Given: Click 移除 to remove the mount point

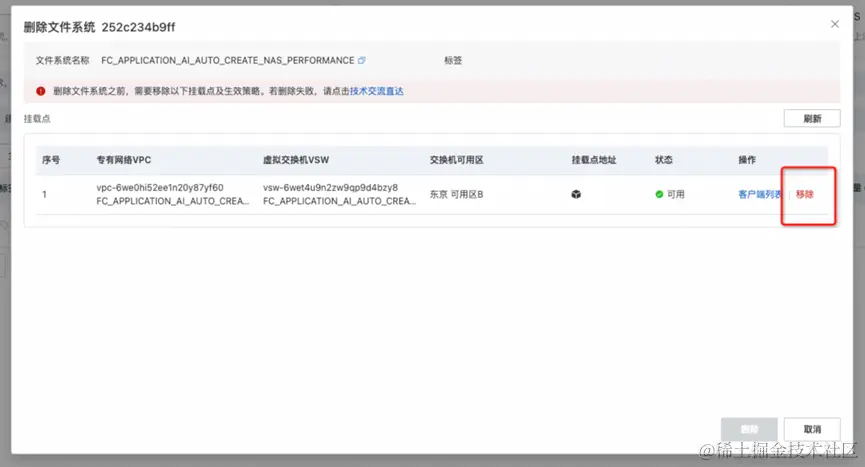Looking at the screenshot, I should [805, 194].
